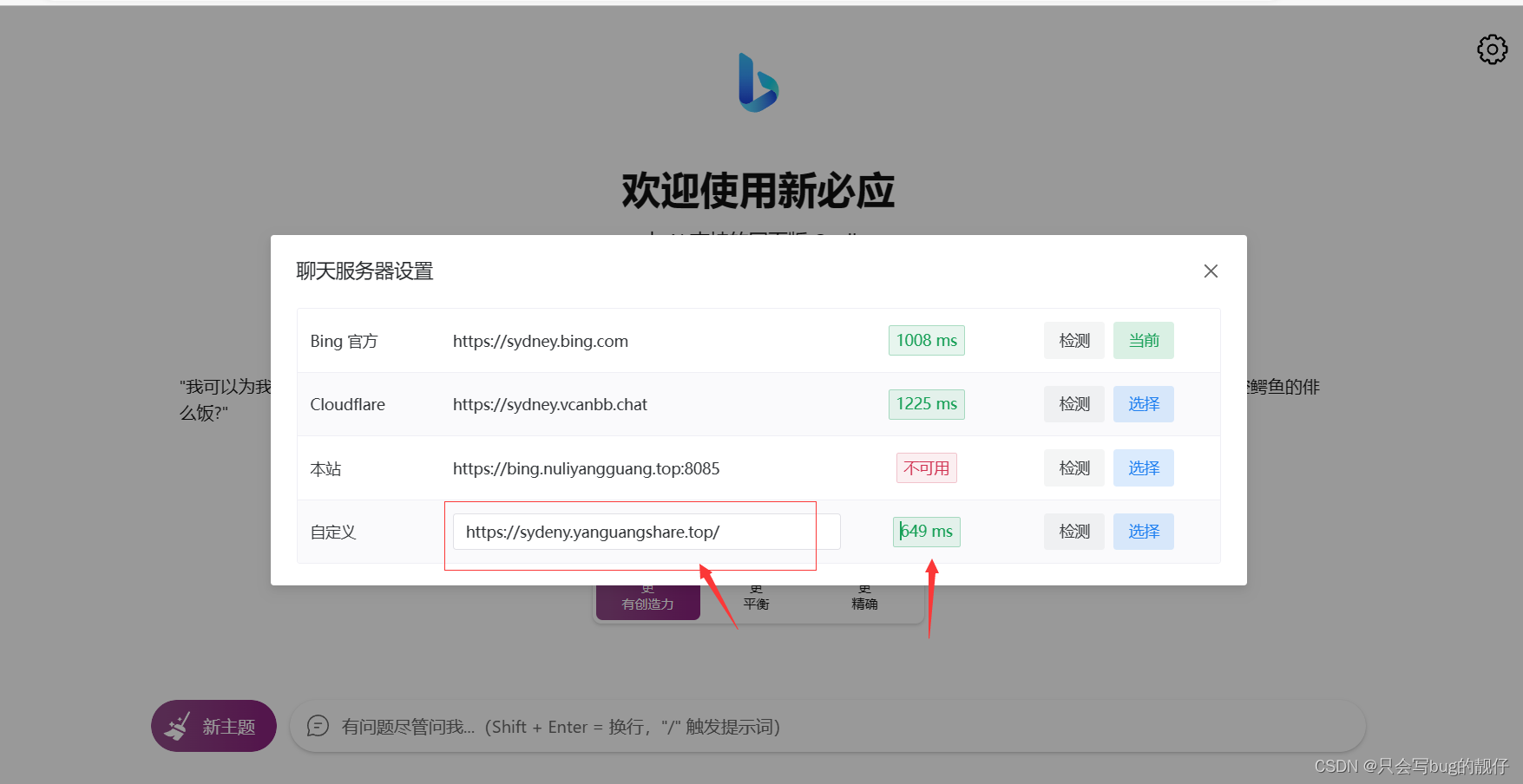Test latency for Bing official server
Screen dimensions: 1523x784
(x=1074, y=341)
